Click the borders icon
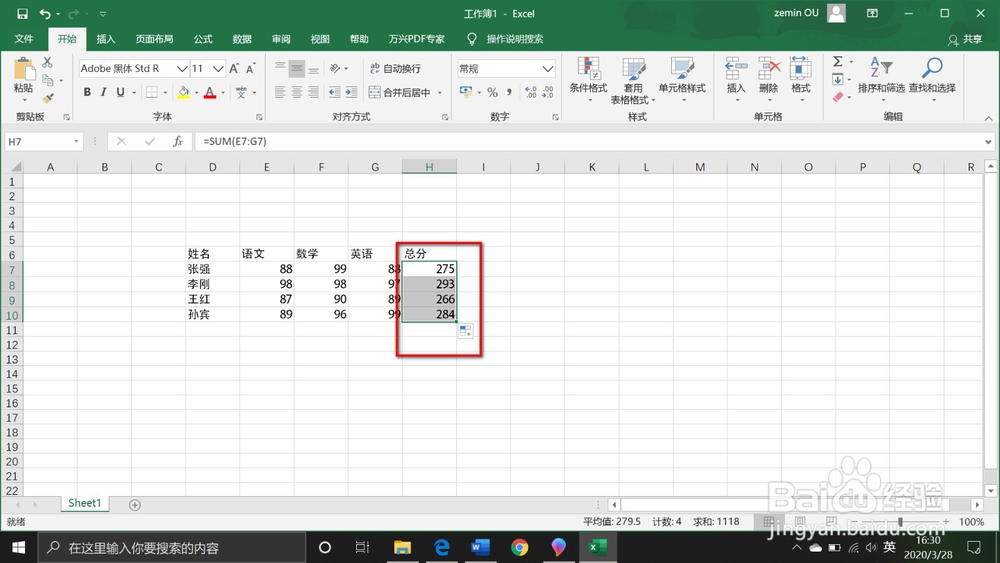This screenshot has width=1000, height=563. click(x=152, y=92)
